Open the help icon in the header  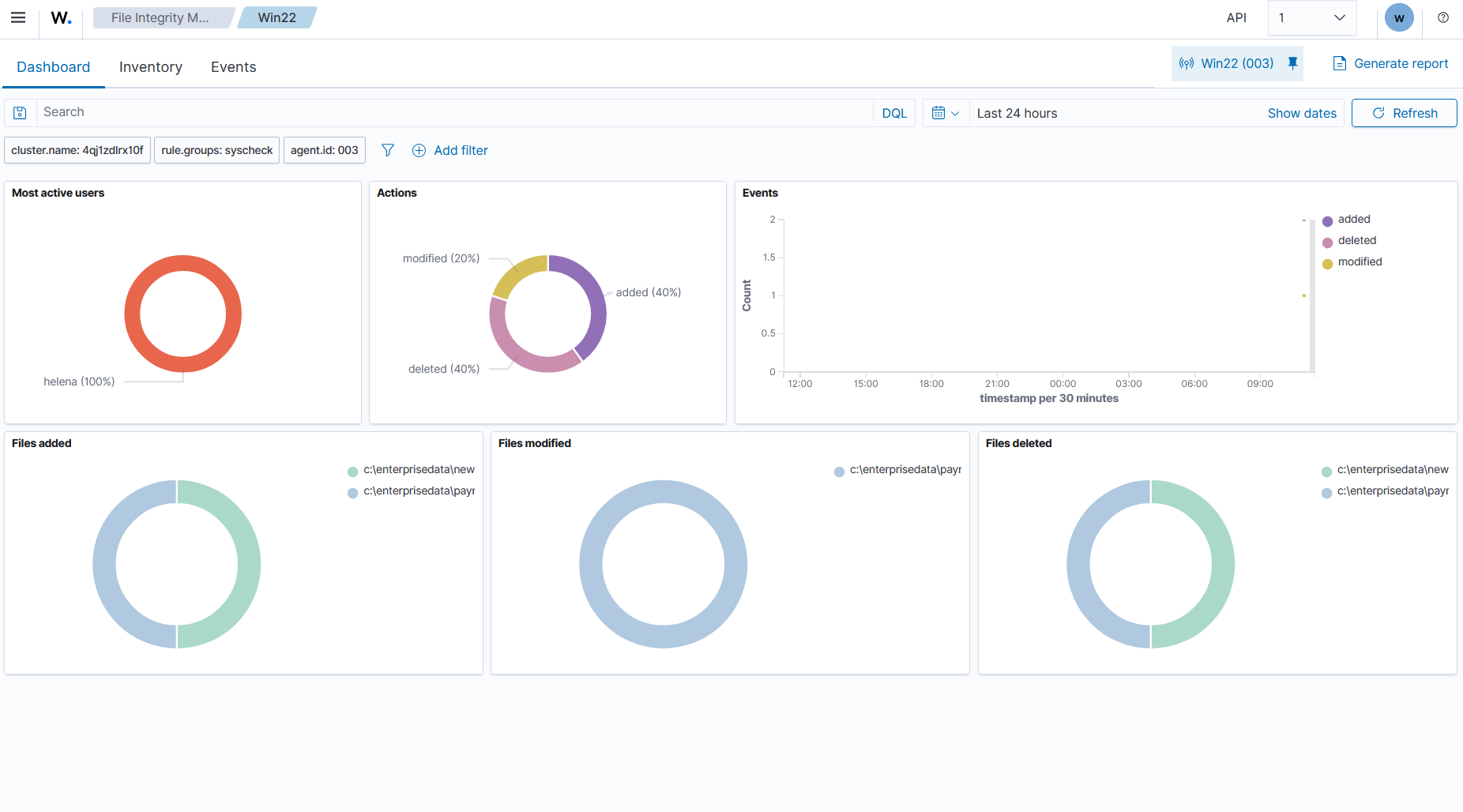pyautogui.click(x=1443, y=17)
